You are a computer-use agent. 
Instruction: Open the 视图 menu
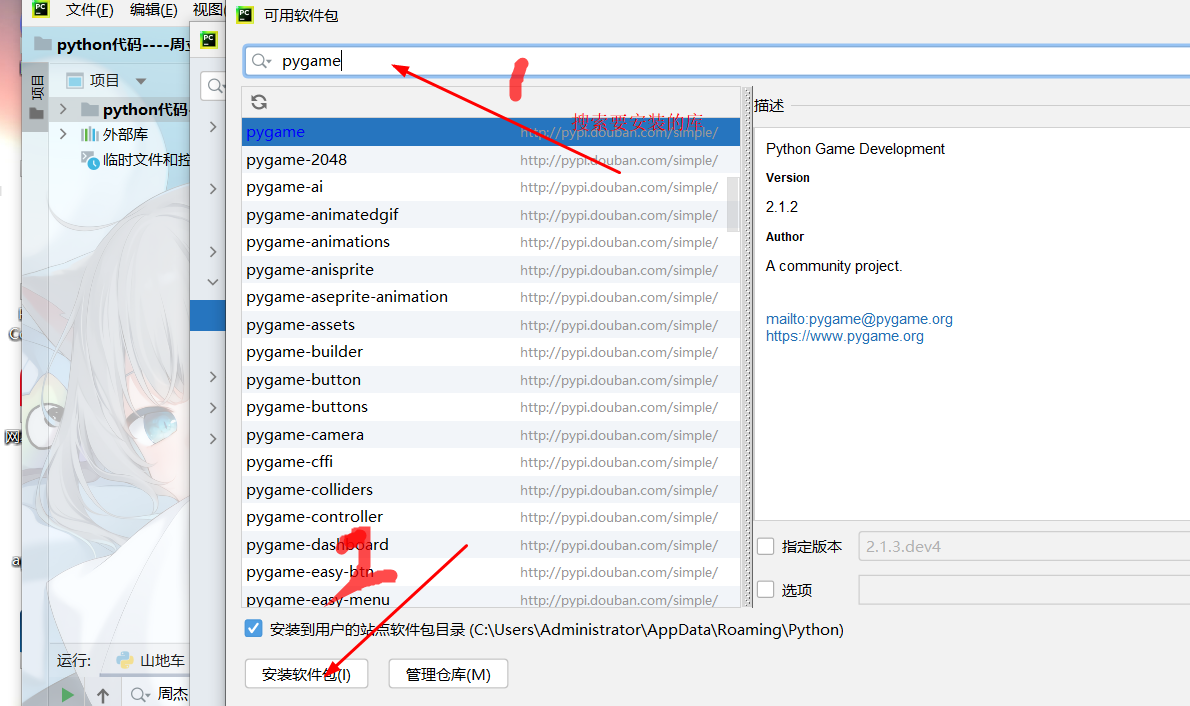pyautogui.click(x=207, y=10)
